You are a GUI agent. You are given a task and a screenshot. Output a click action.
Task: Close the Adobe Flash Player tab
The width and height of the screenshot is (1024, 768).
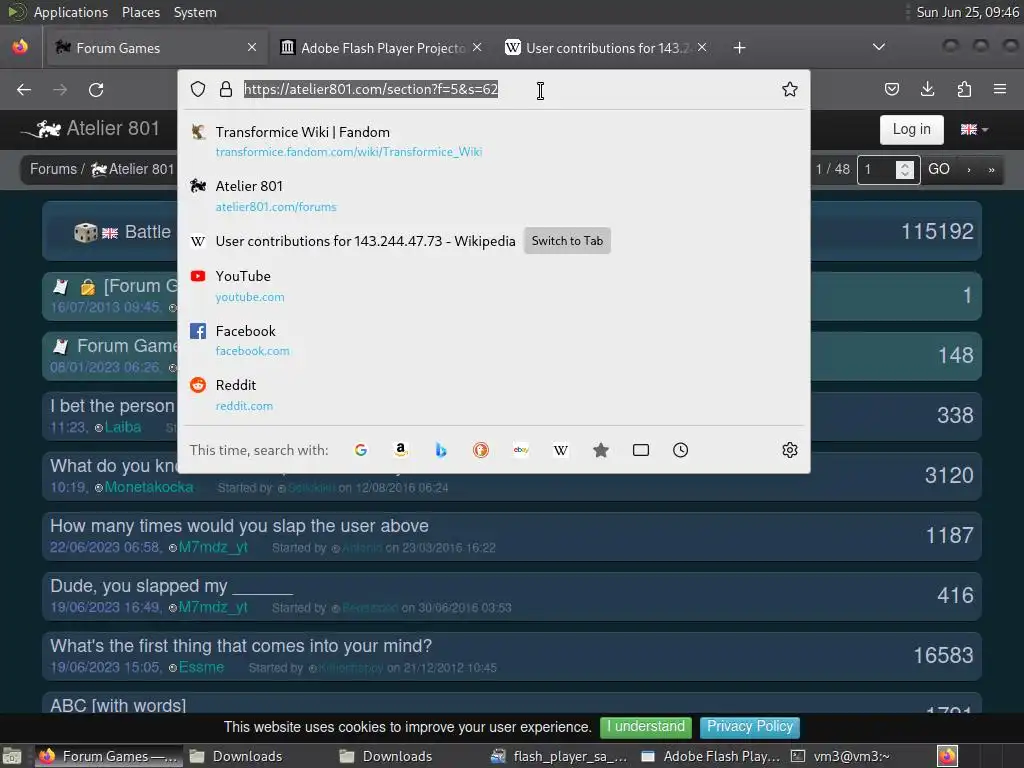point(477,47)
